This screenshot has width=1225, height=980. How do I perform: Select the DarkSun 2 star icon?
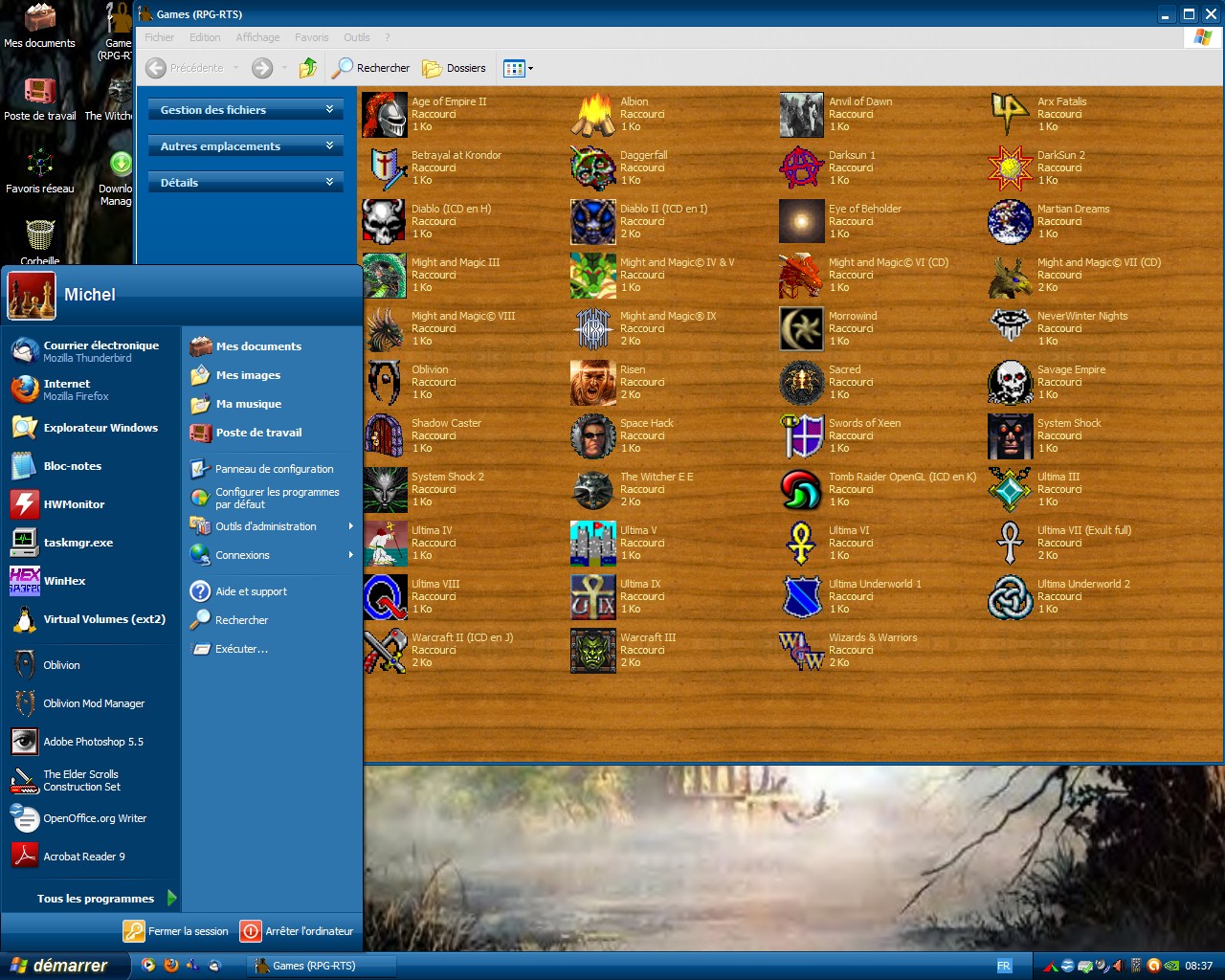[1011, 168]
